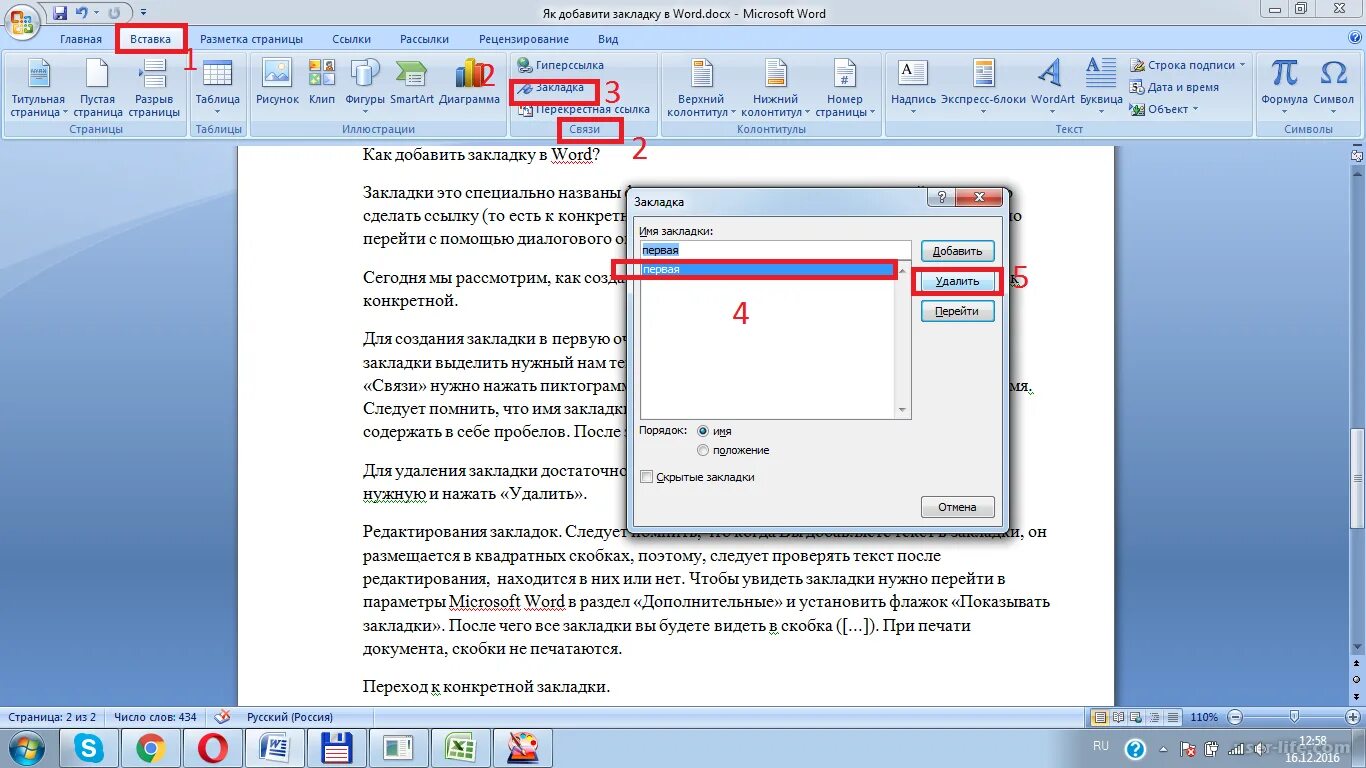
Task: Open the Строка подписи dropdown arrow
Action: tap(1243, 65)
